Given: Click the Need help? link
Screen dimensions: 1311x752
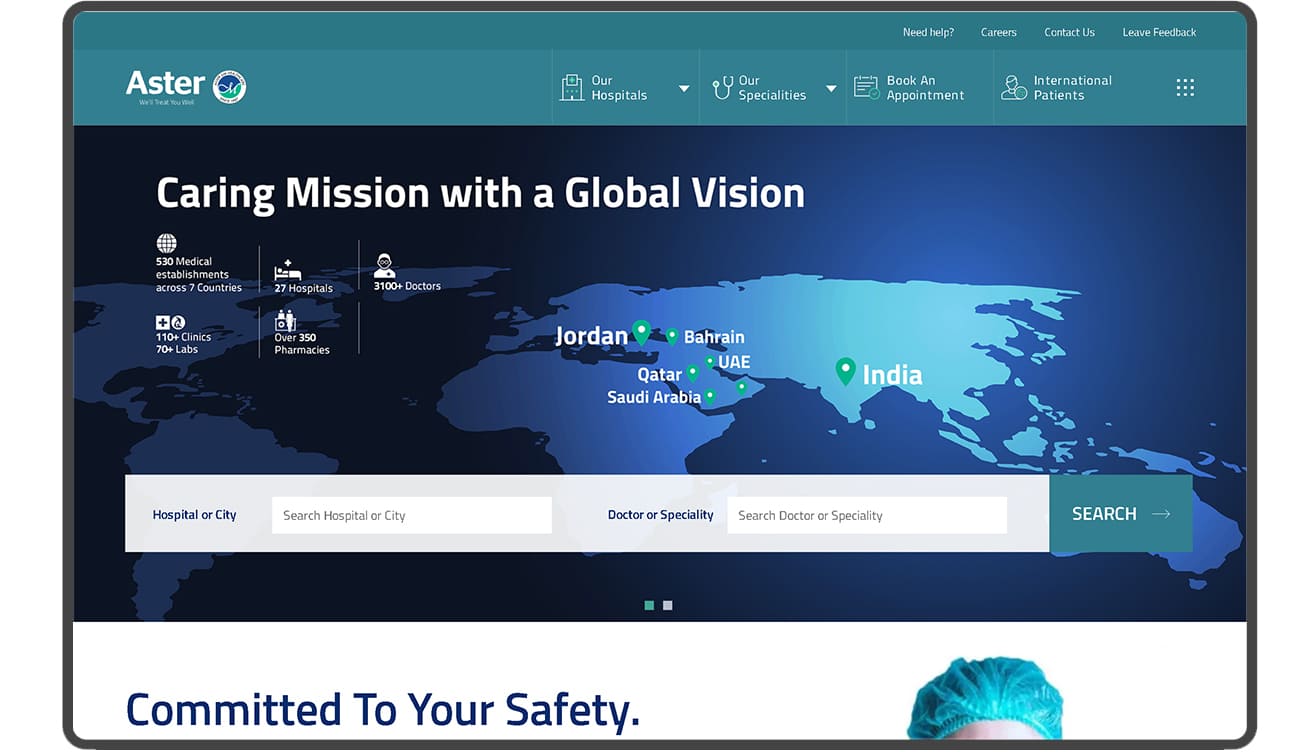Looking at the screenshot, I should coord(928,32).
